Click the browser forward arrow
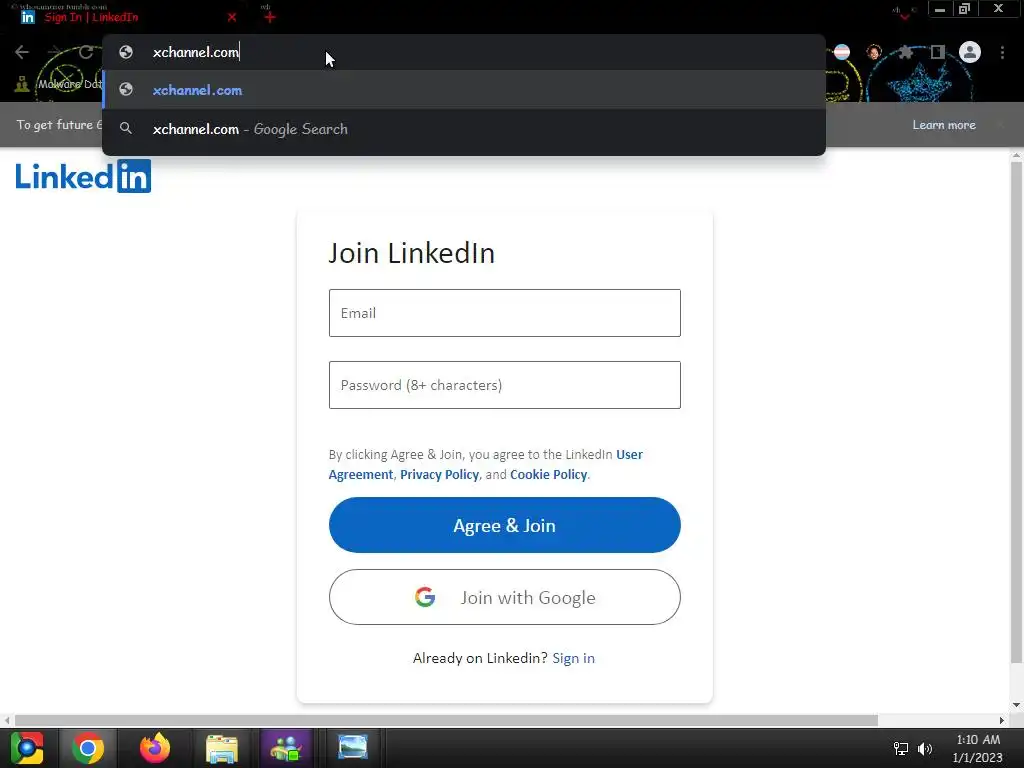The image size is (1024, 768). [55, 52]
